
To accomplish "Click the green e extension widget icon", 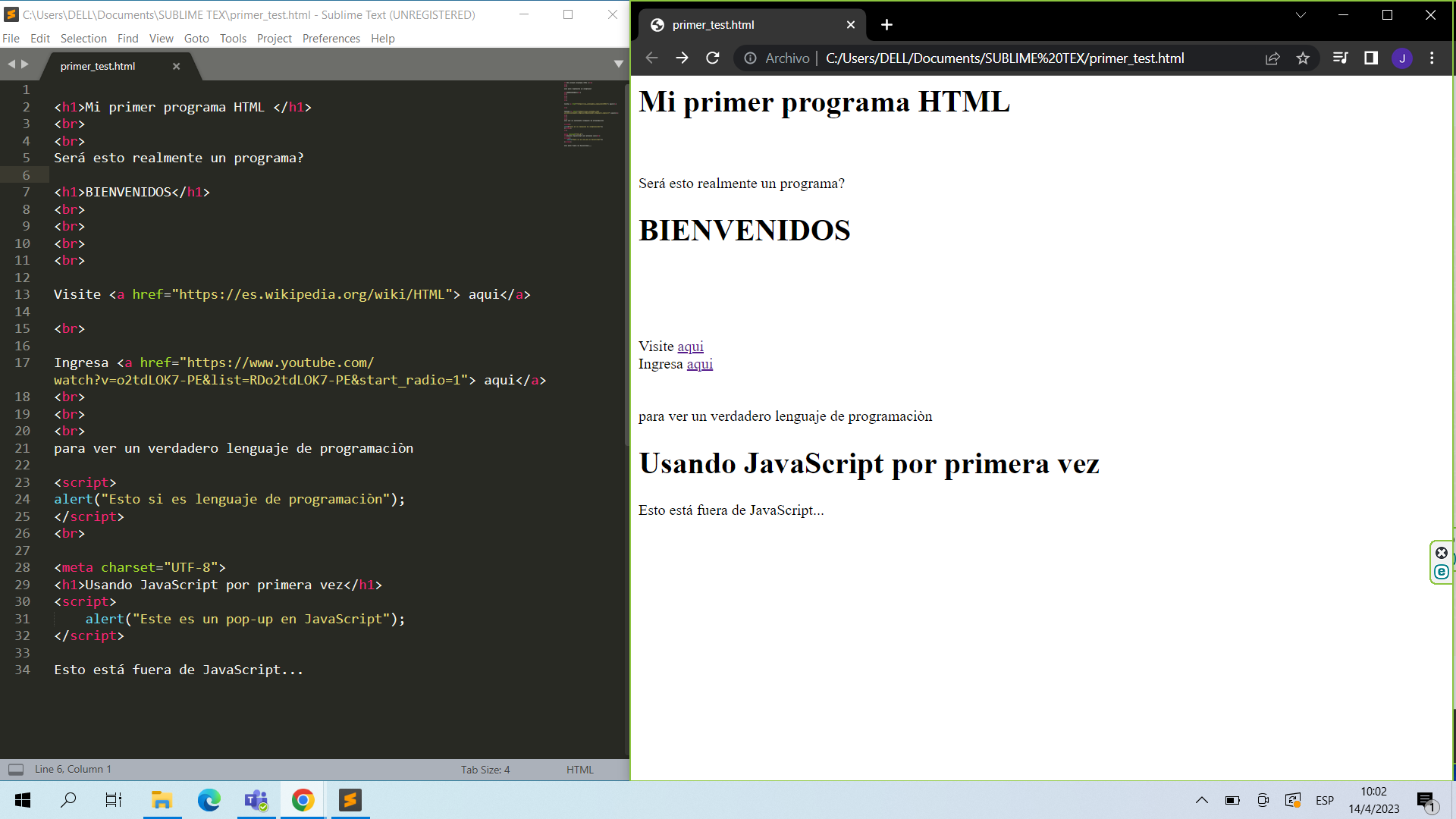I will 1442,572.
